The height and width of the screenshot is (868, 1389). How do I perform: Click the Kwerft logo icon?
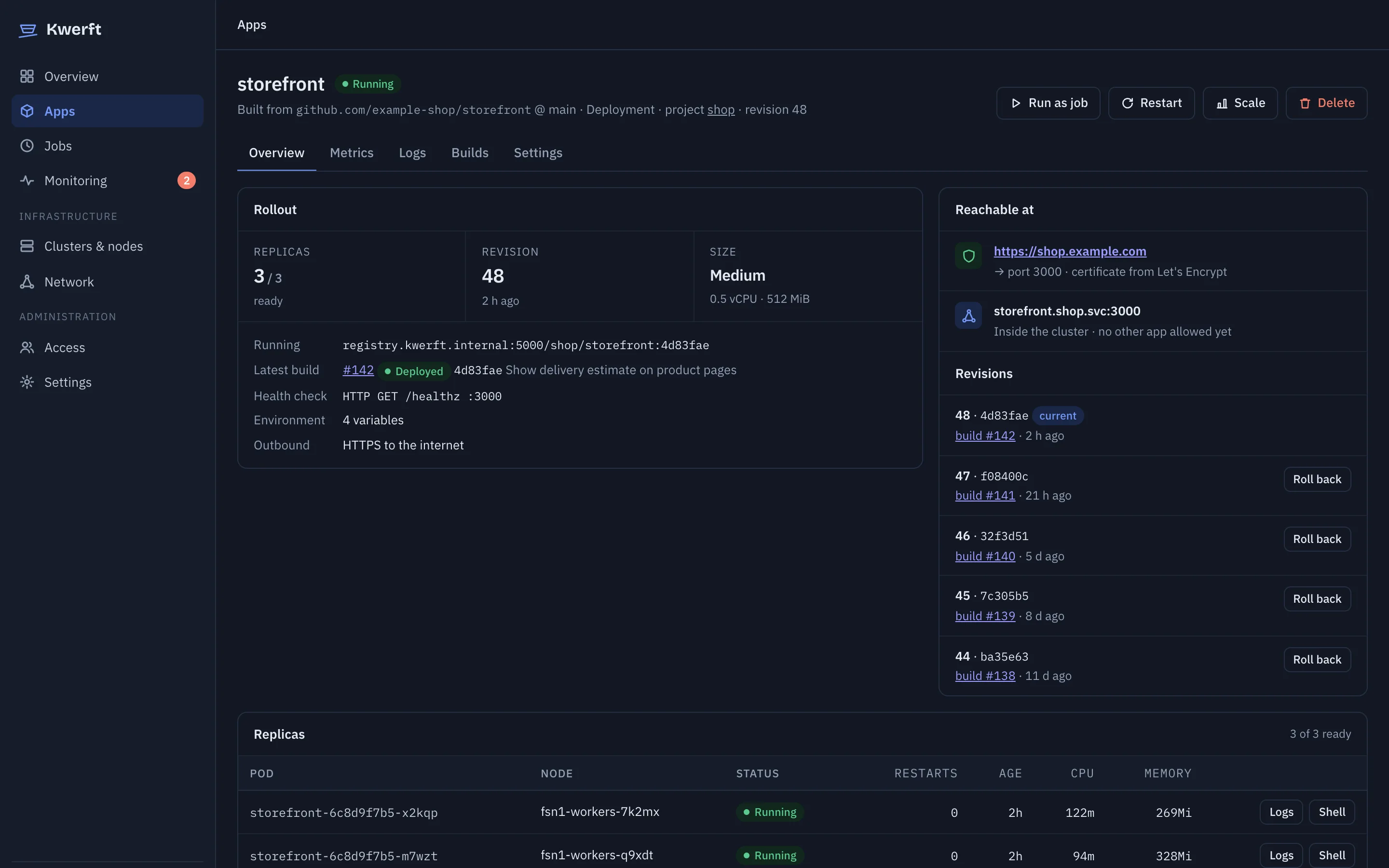point(27,30)
